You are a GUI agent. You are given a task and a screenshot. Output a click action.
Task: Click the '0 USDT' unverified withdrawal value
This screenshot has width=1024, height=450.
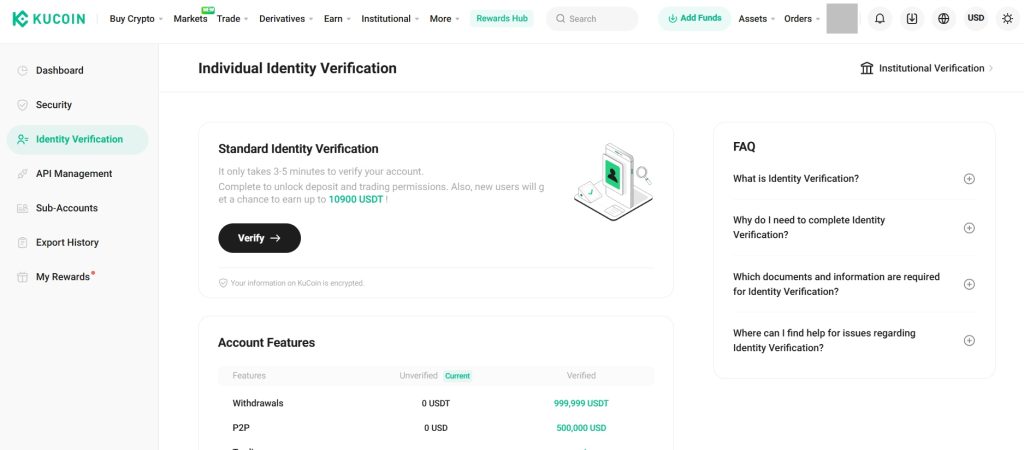coord(436,404)
